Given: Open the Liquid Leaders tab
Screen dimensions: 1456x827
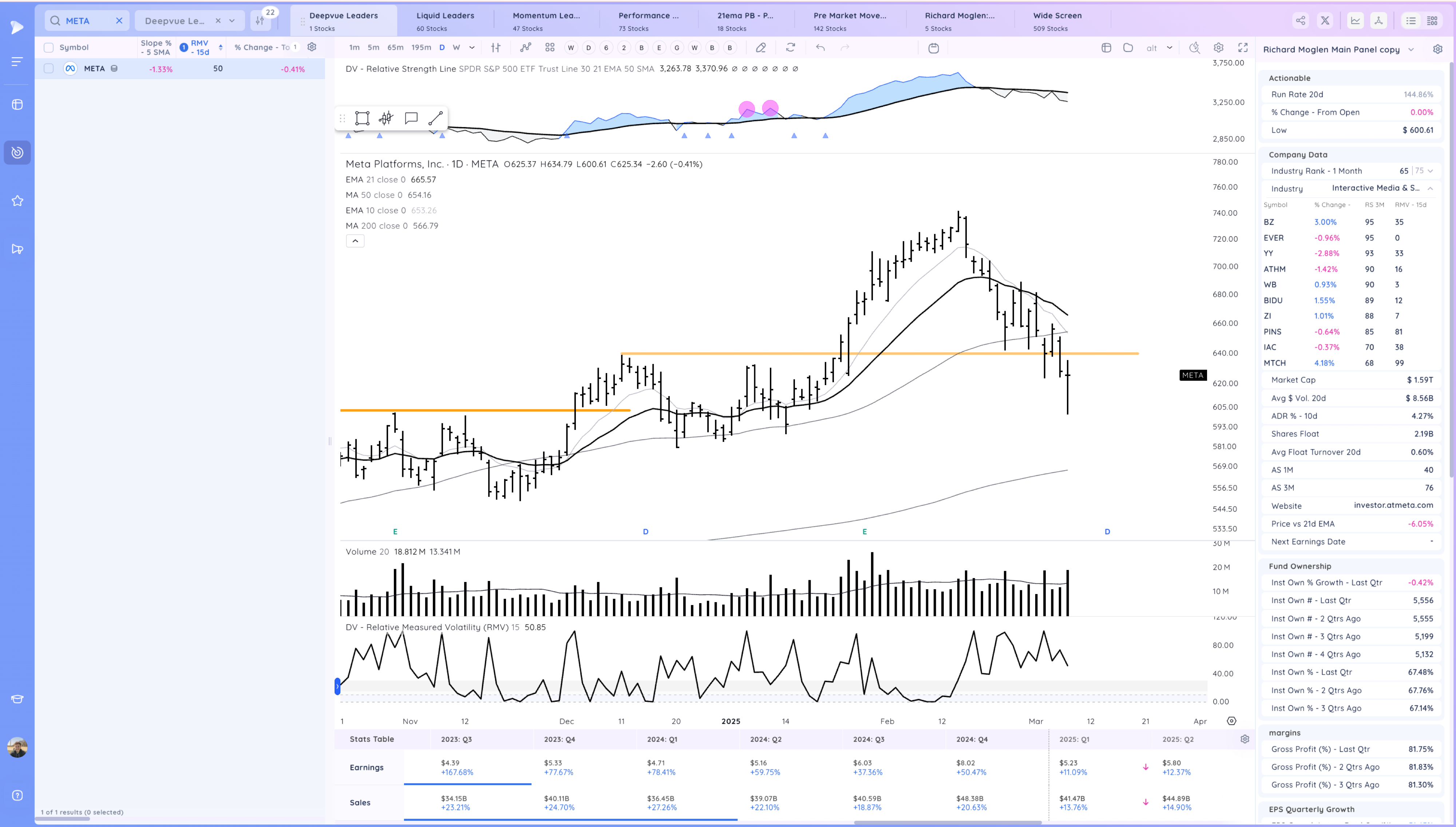Looking at the screenshot, I should coord(445,21).
